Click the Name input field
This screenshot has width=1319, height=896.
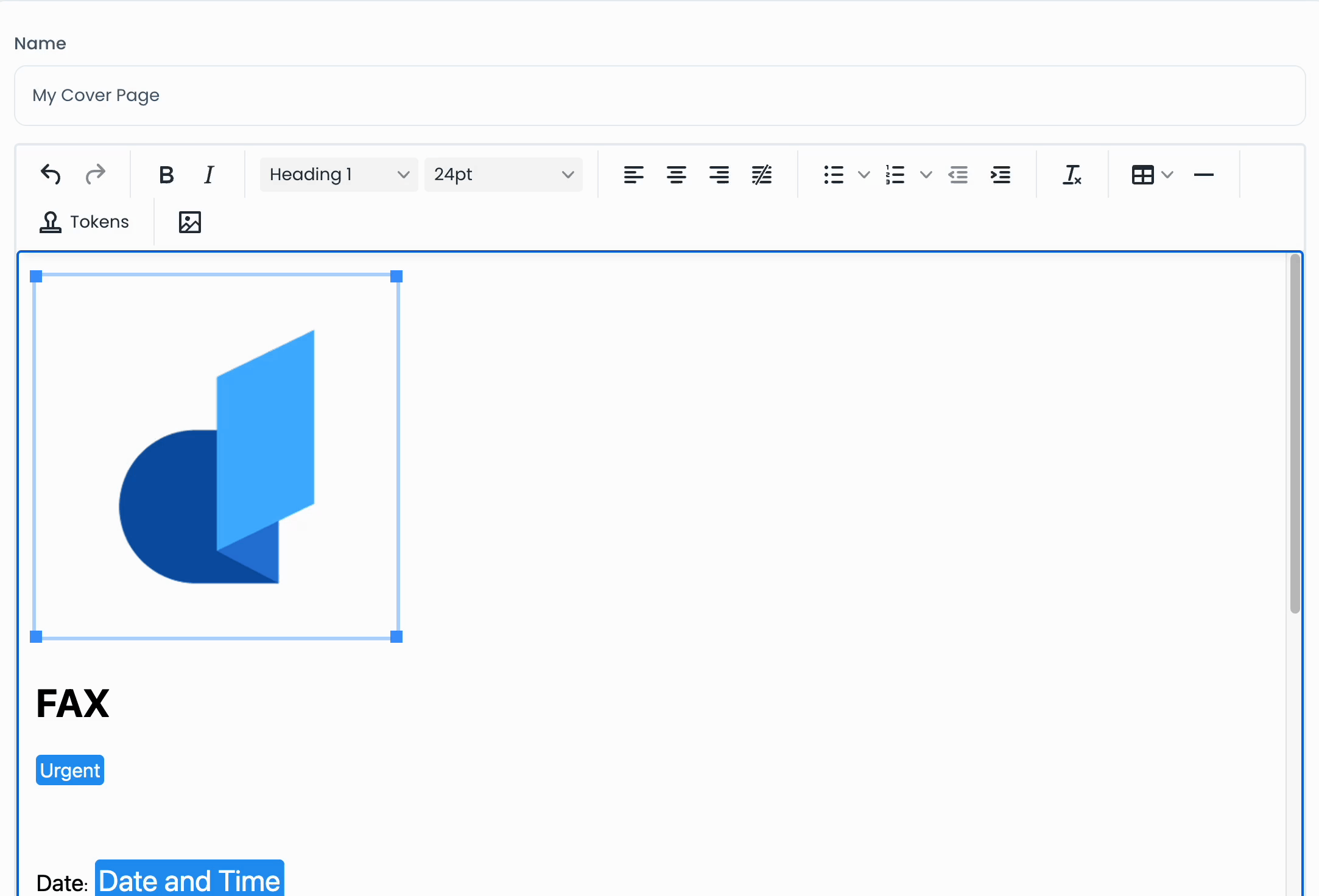coord(659,96)
